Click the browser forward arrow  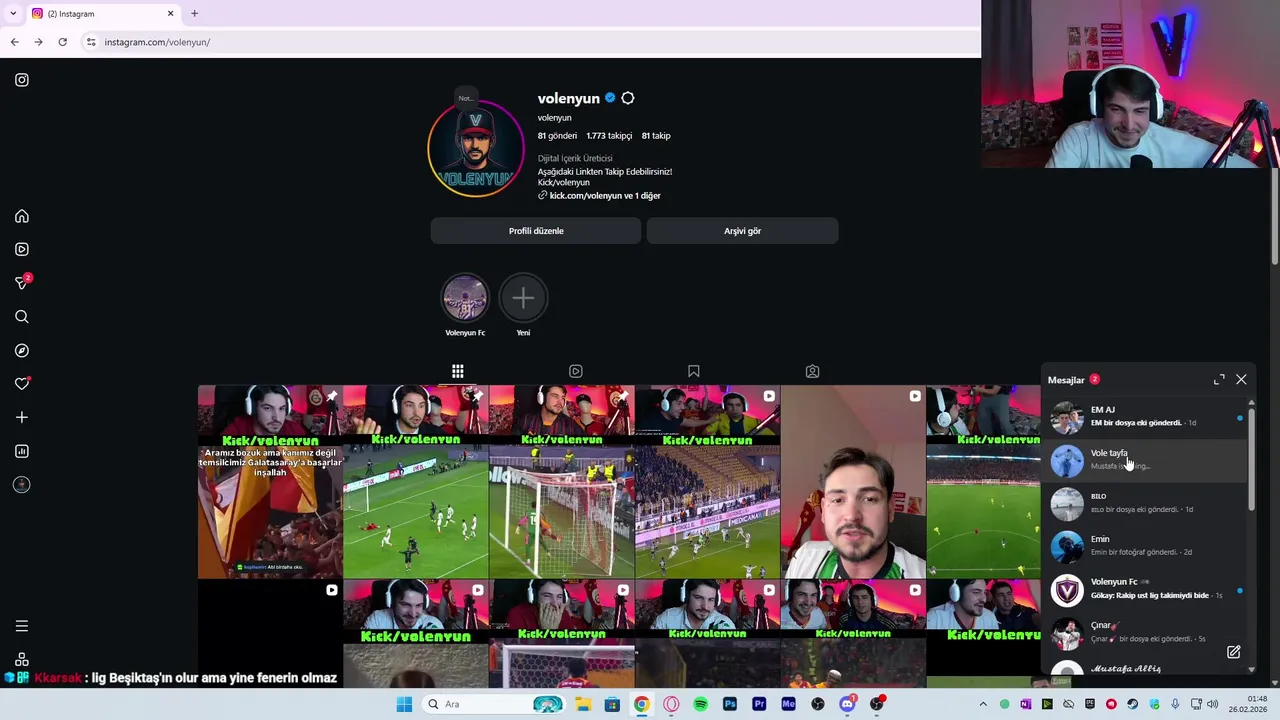pos(38,42)
